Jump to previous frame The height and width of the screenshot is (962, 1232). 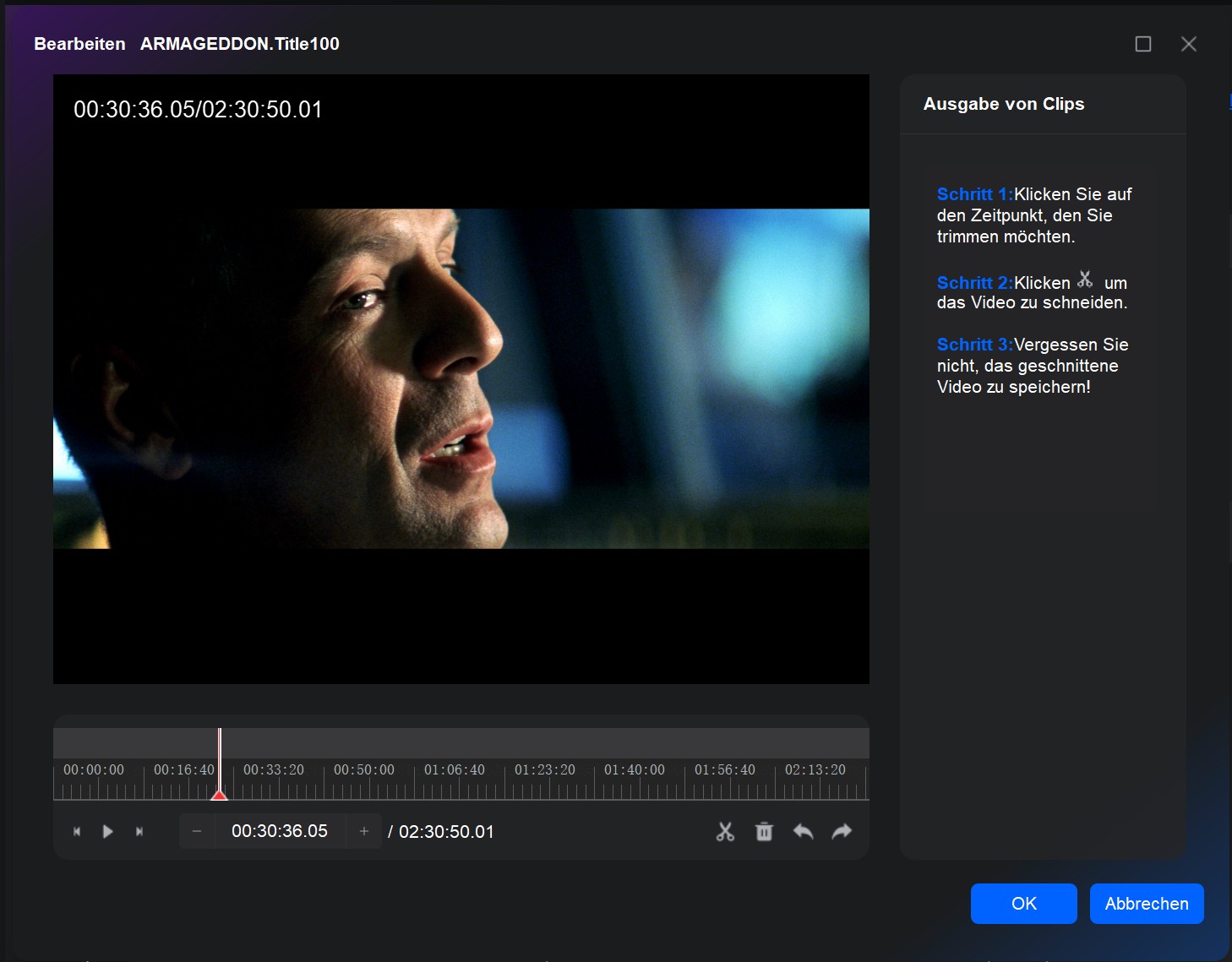pos(77,832)
